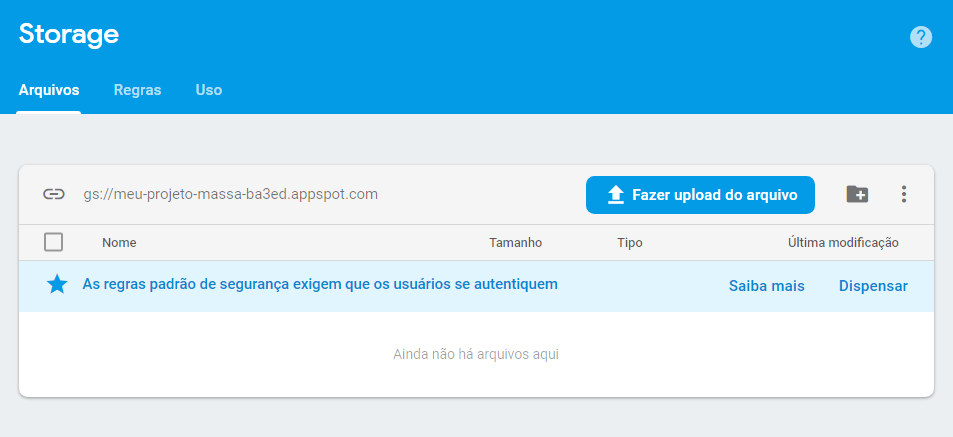Click the Última modificação column header
Screen dimensions: 953x437
(x=843, y=243)
